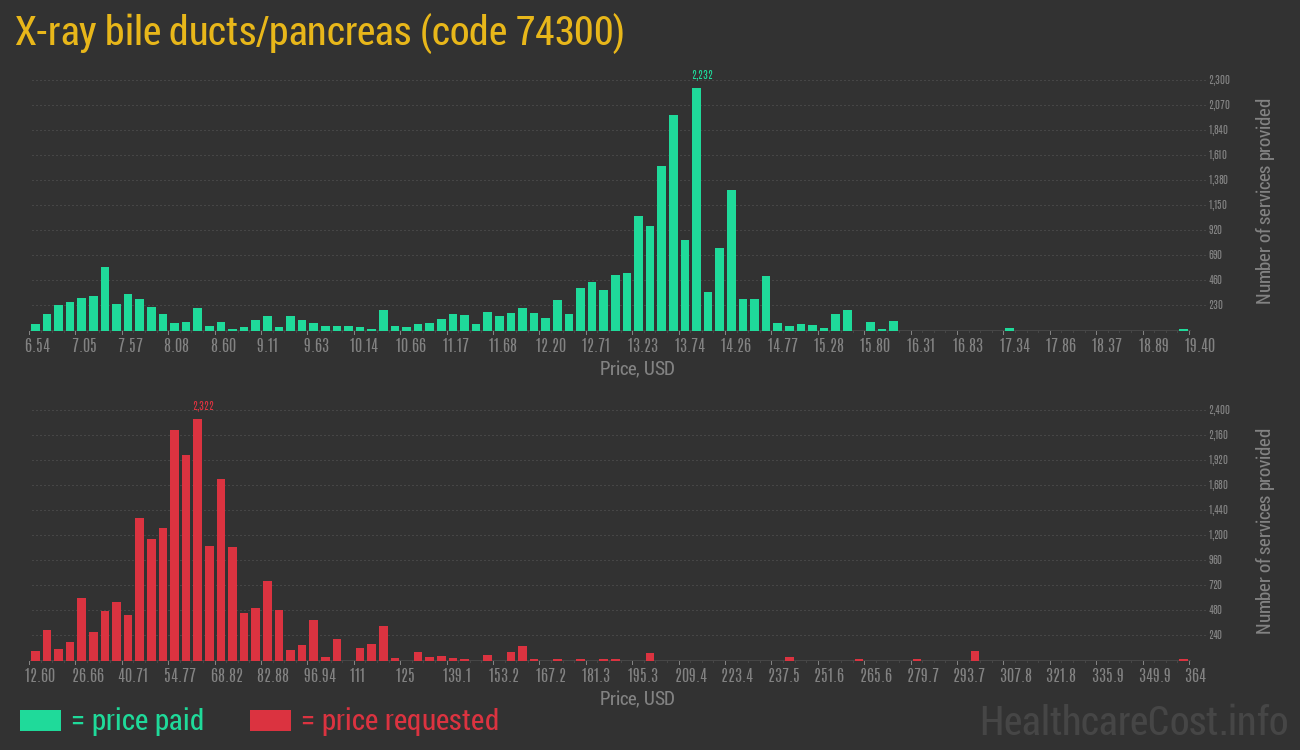This screenshot has width=1300, height=750.
Task: Click the small red bar near 293.7
Action: pos(975,656)
